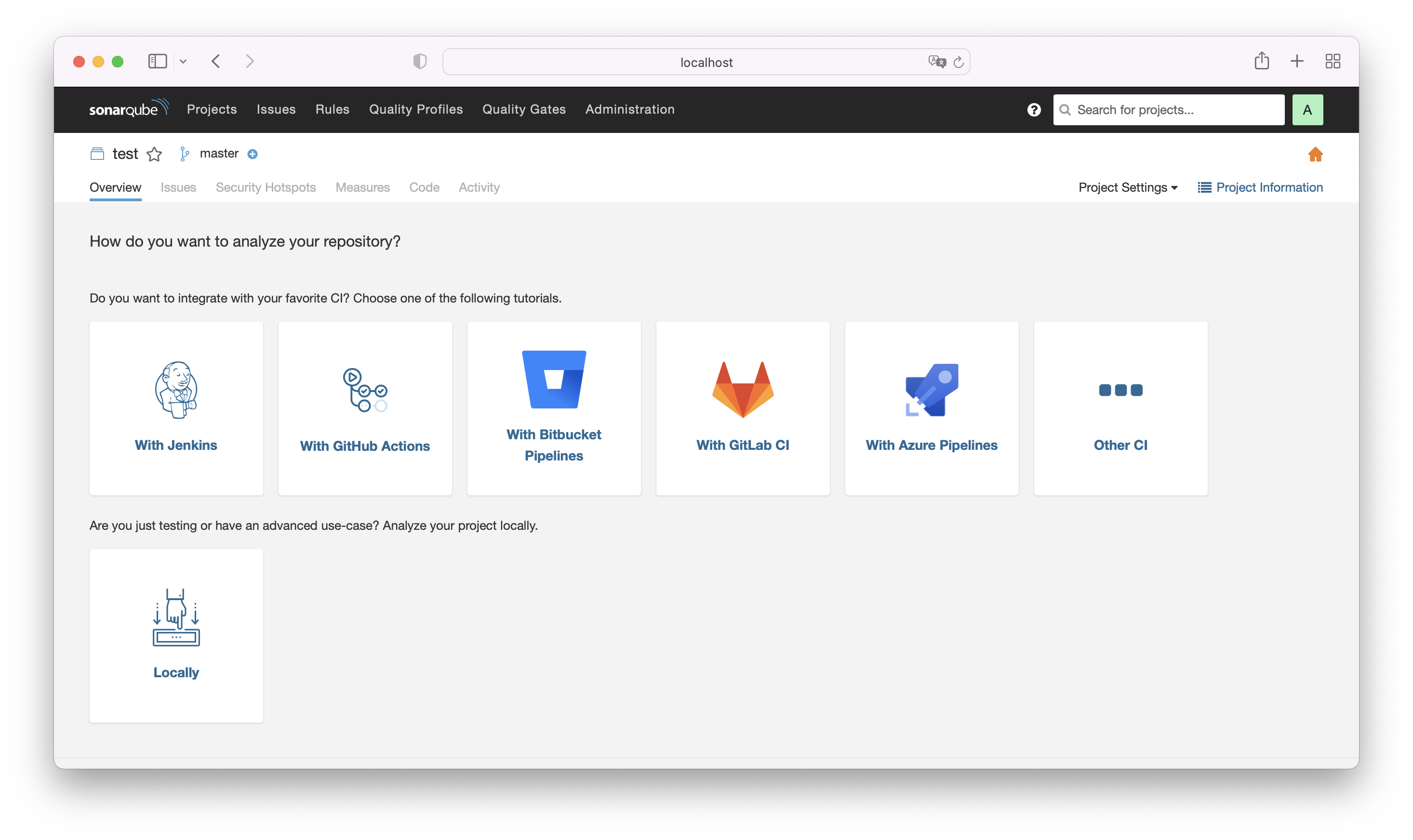Add a branch using the plus icon

(253, 154)
